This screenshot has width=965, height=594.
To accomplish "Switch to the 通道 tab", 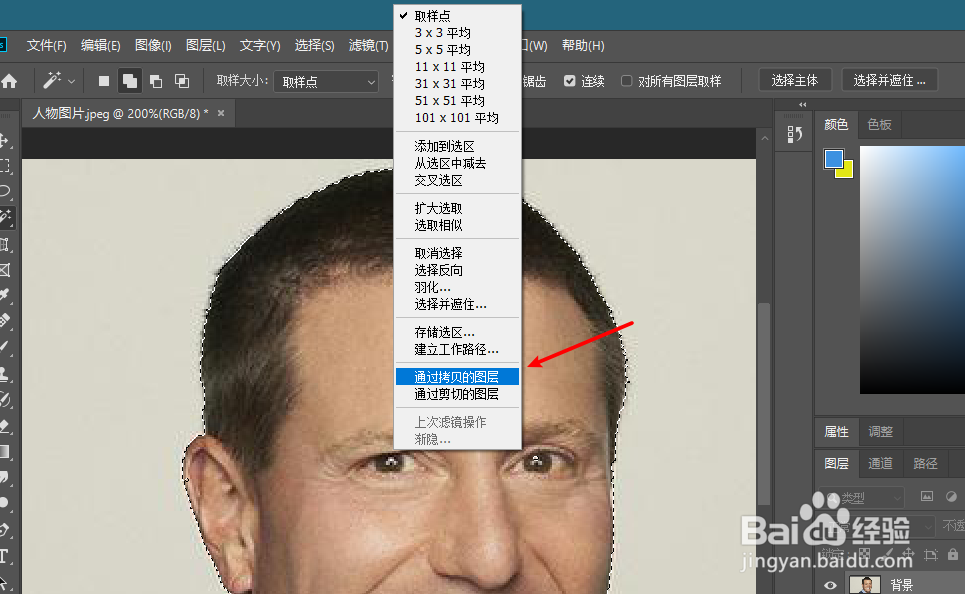I will (880, 463).
